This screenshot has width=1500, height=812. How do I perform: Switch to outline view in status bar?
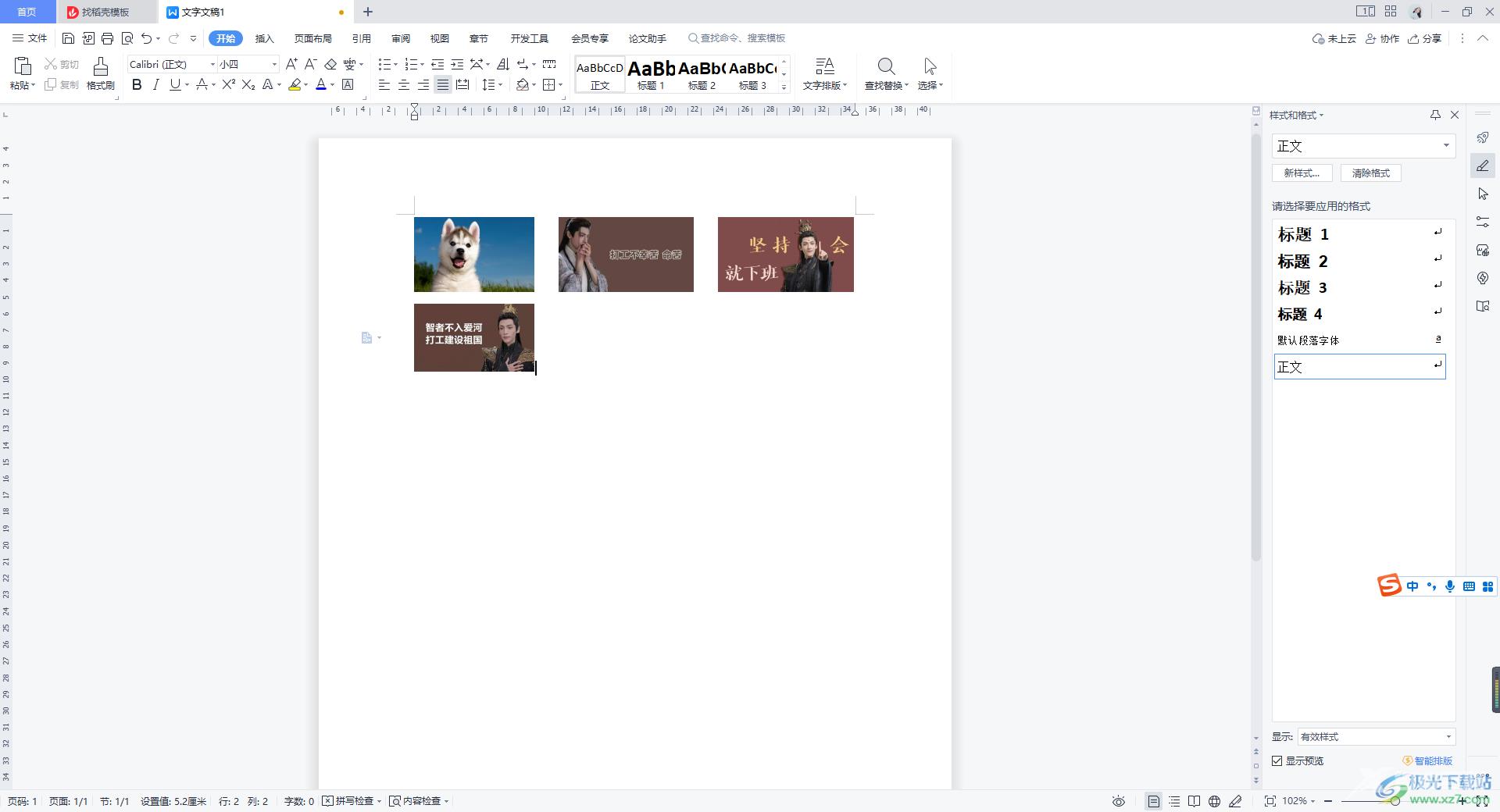click(1174, 801)
